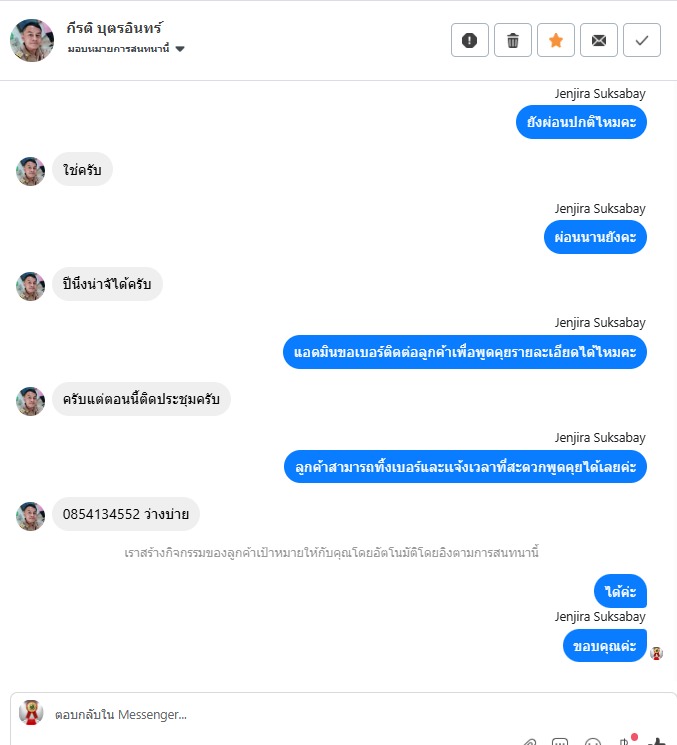Click customer avatar next to ใช่ครับ message
The image size is (677, 745).
[30, 172]
